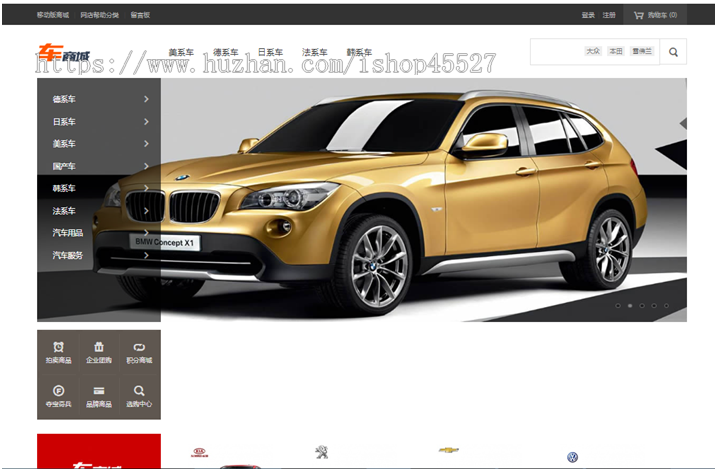The image size is (717, 471).
Task: Open 留言板 message board link
Action: (x=140, y=15)
